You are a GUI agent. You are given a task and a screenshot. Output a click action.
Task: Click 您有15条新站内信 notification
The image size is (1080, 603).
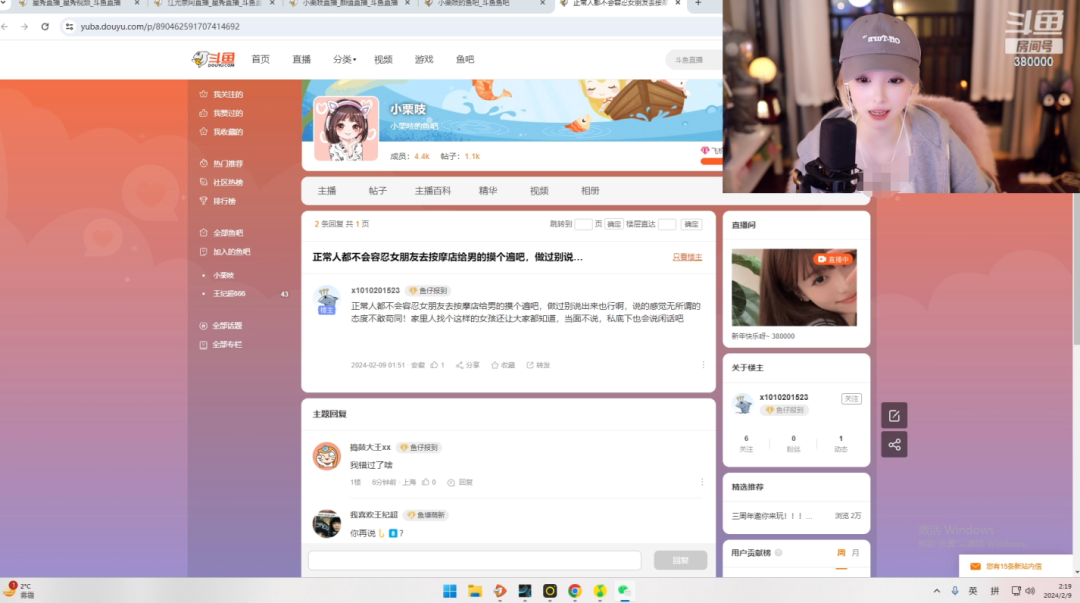click(1013, 566)
